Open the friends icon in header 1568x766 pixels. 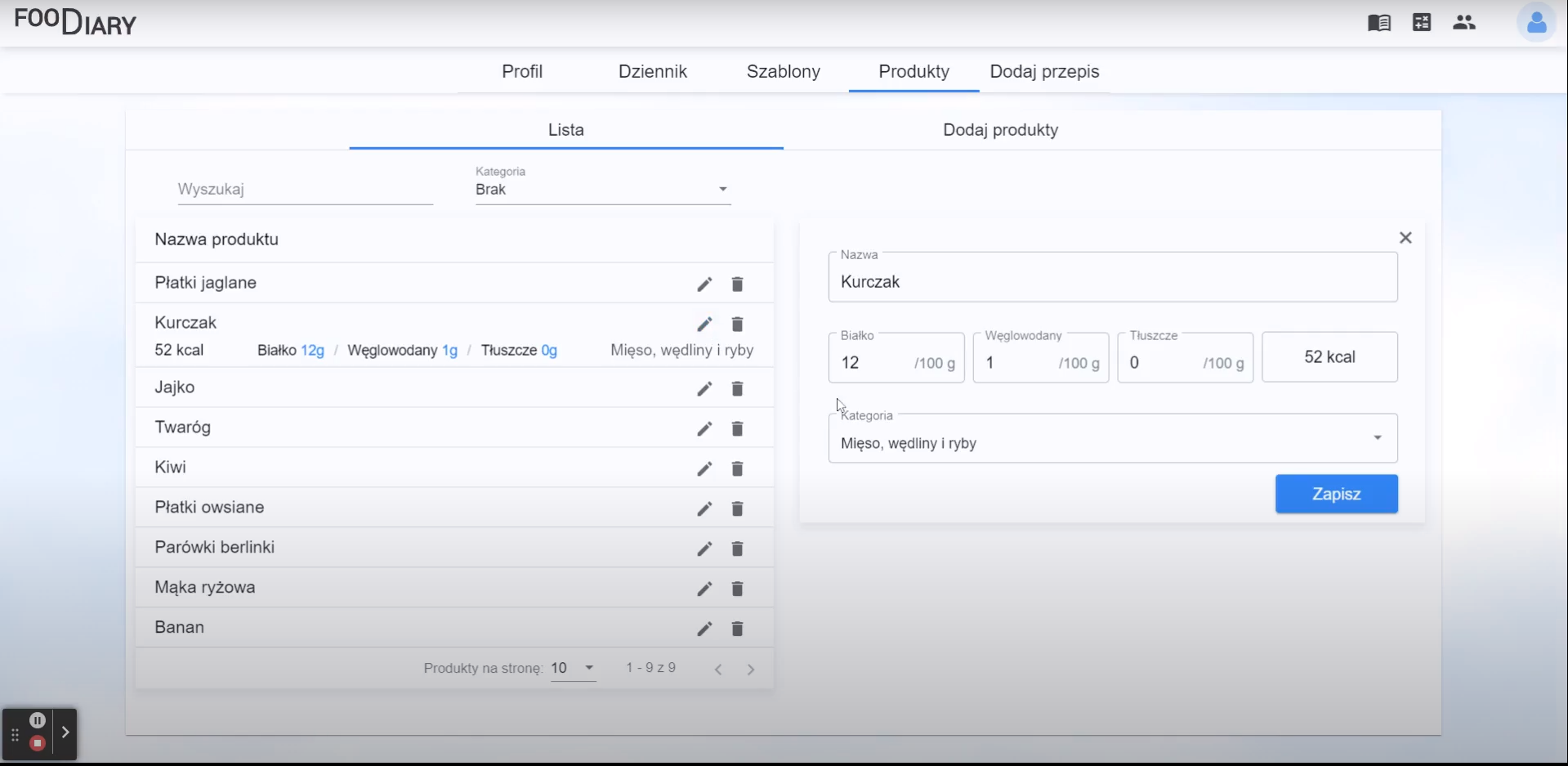[x=1464, y=23]
